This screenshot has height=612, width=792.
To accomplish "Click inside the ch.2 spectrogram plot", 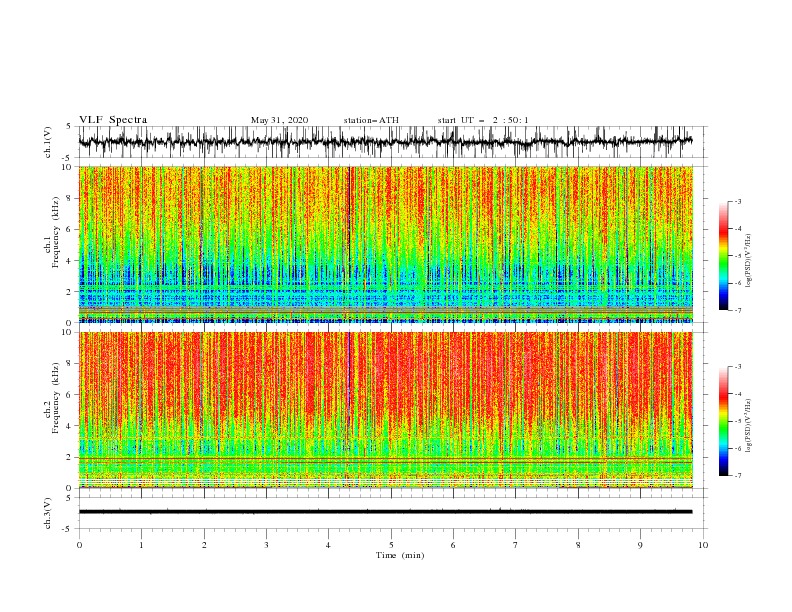I will (386, 410).
